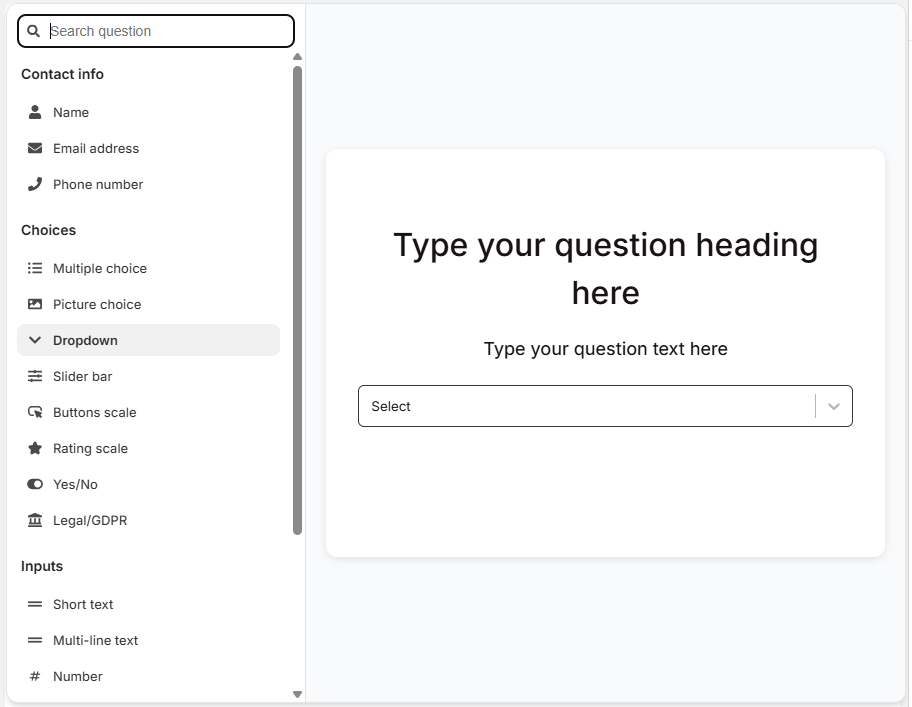The width and height of the screenshot is (912, 707).
Task: Click the Number input hash icon
Action: pos(34,676)
